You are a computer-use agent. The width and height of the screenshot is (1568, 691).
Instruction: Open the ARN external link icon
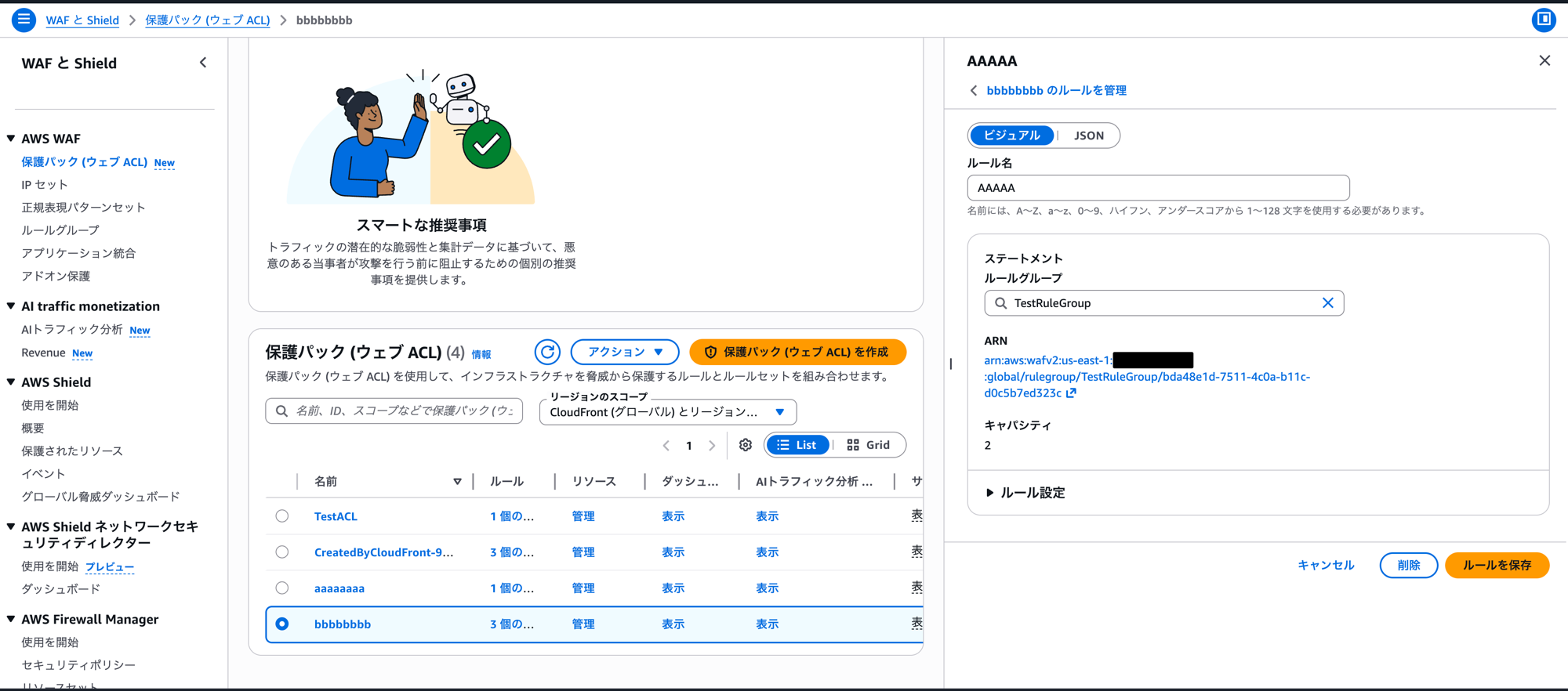click(x=1072, y=393)
